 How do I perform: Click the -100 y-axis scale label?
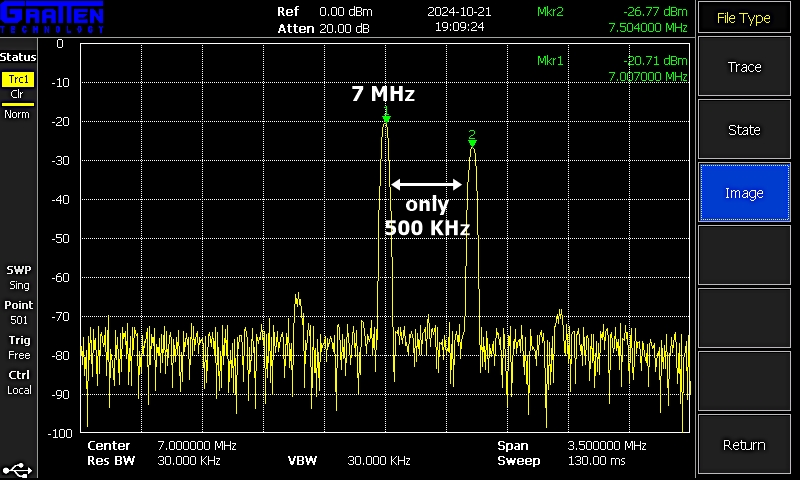pos(60,433)
